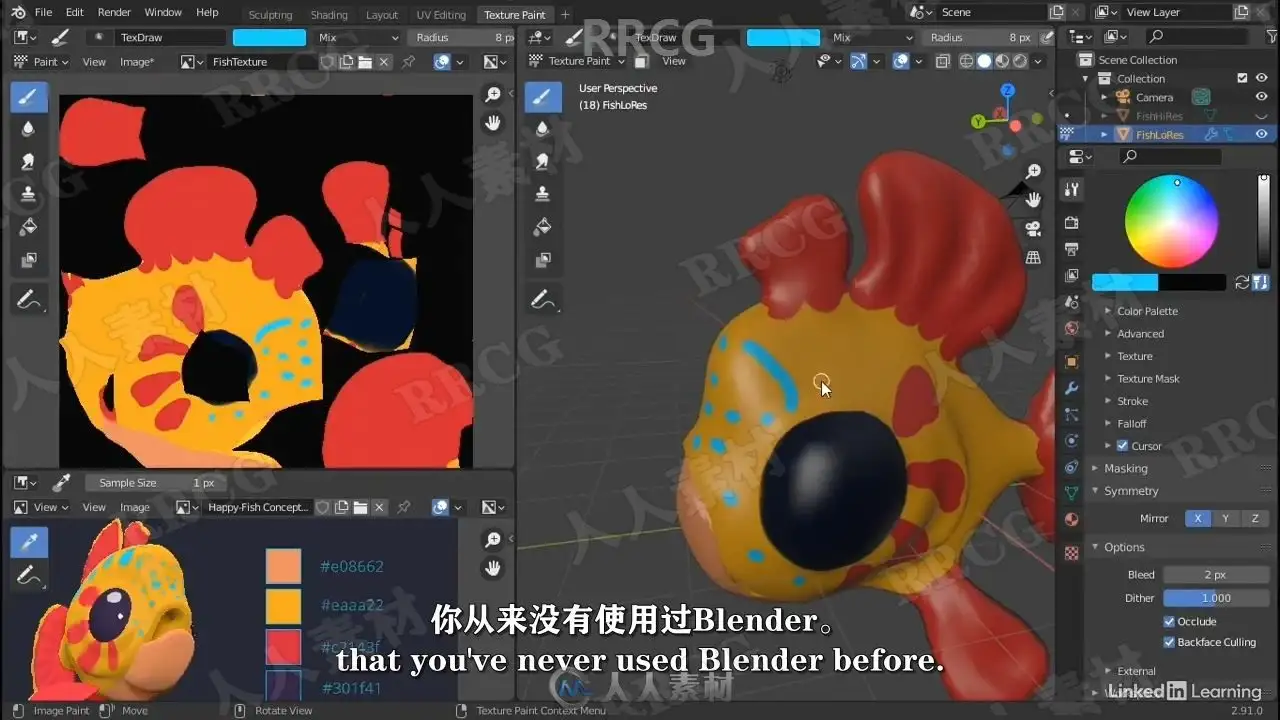Toggle visibility of FishLoRes object
The height and width of the screenshot is (720, 1280).
tap(1261, 134)
